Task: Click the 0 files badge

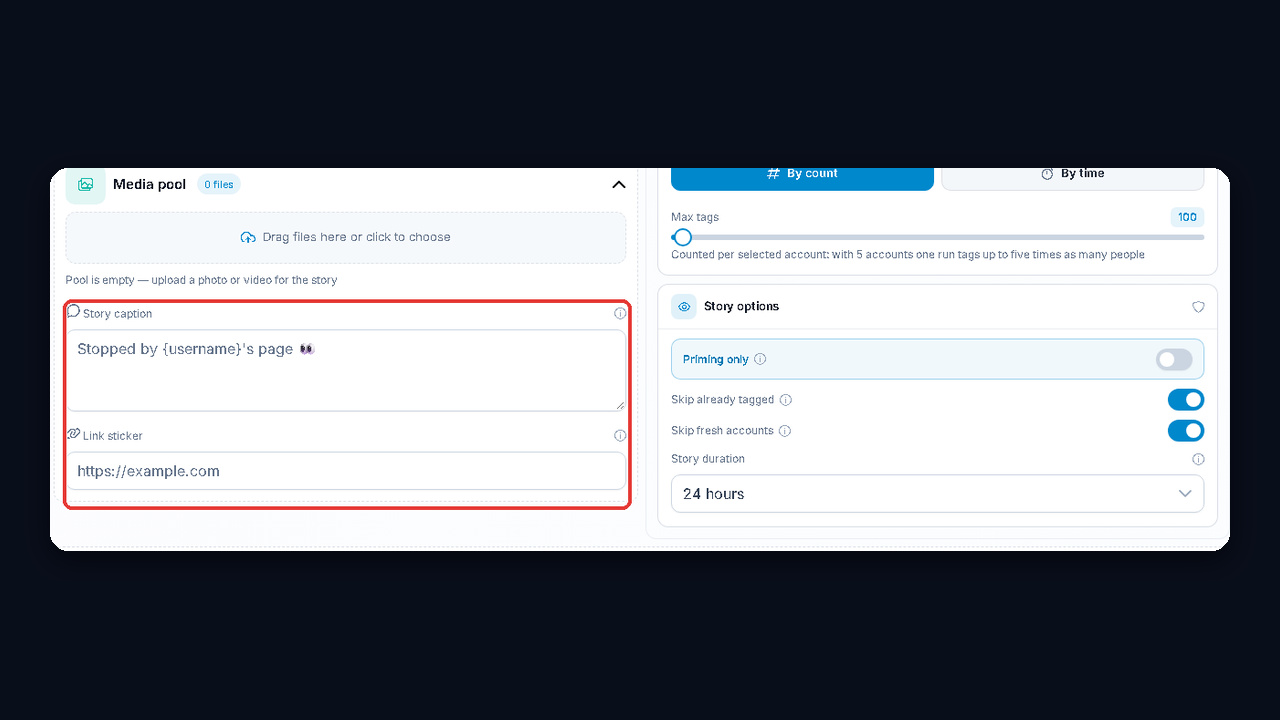Action: 219,185
